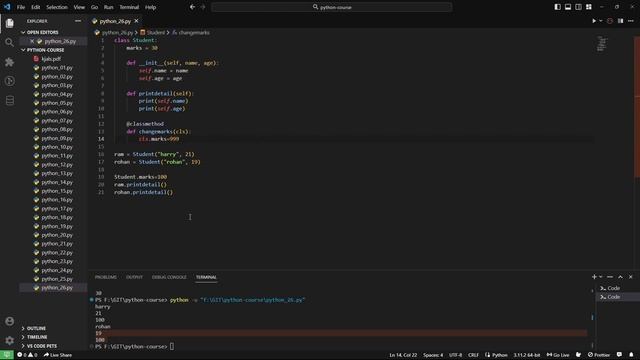This screenshot has height=360, width=640.
Task: Close the terminal panel
Action: 631,277
